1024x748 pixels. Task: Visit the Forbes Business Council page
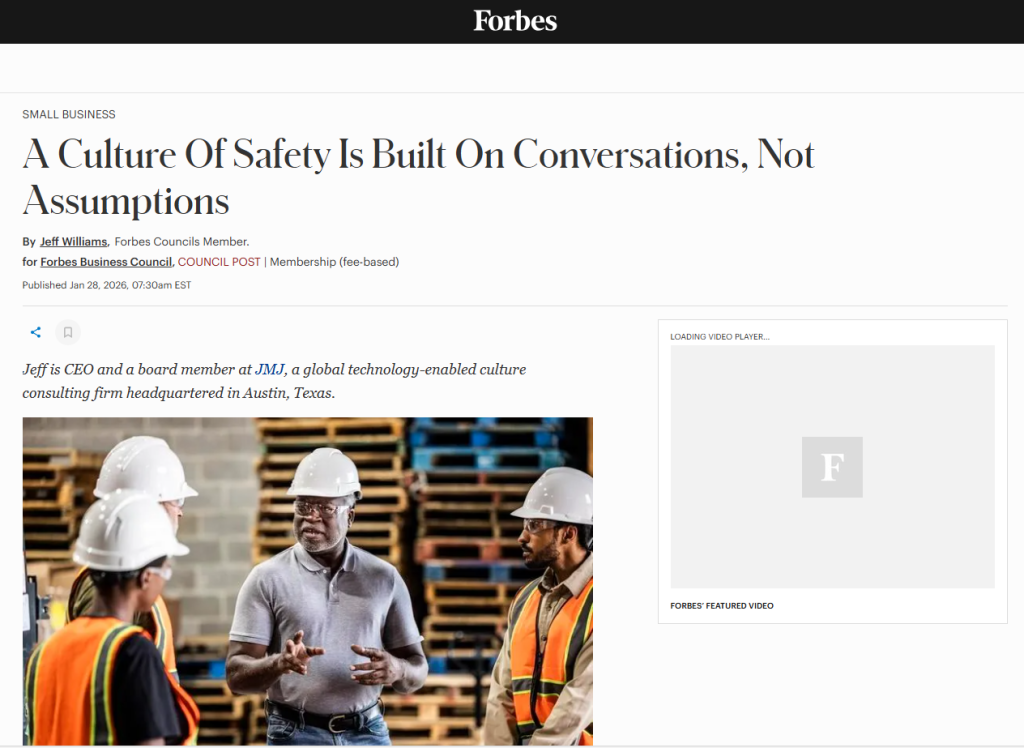(105, 261)
